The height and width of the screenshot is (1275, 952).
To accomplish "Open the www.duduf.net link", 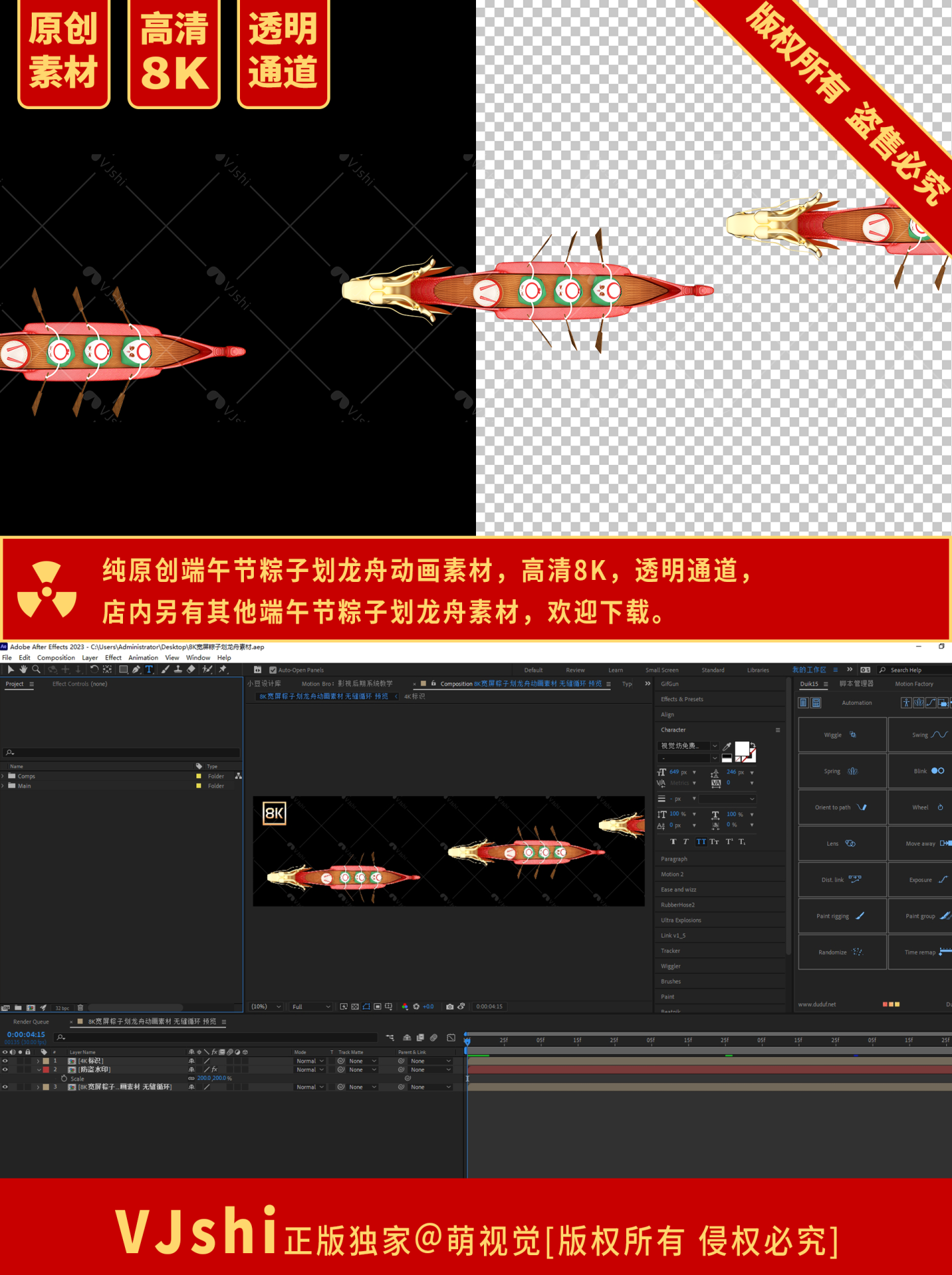I will (817, 1005).
